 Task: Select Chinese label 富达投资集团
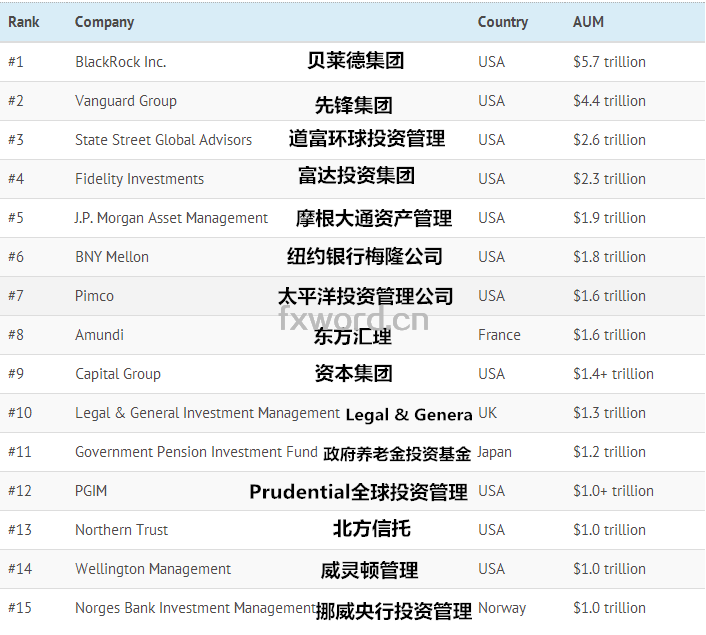[x=356, y=176]
